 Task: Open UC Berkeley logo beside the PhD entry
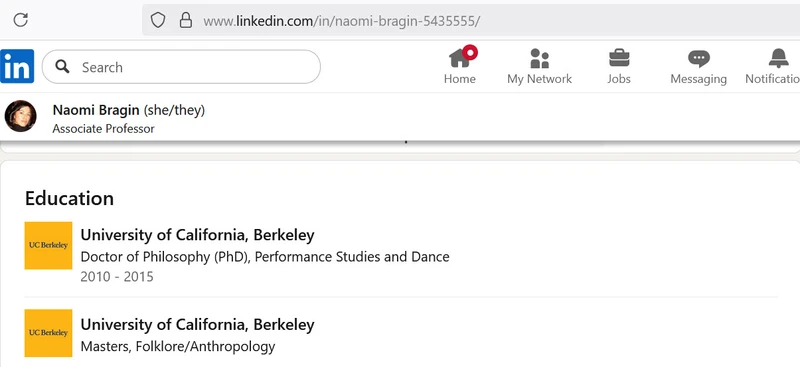pos(48,246)
